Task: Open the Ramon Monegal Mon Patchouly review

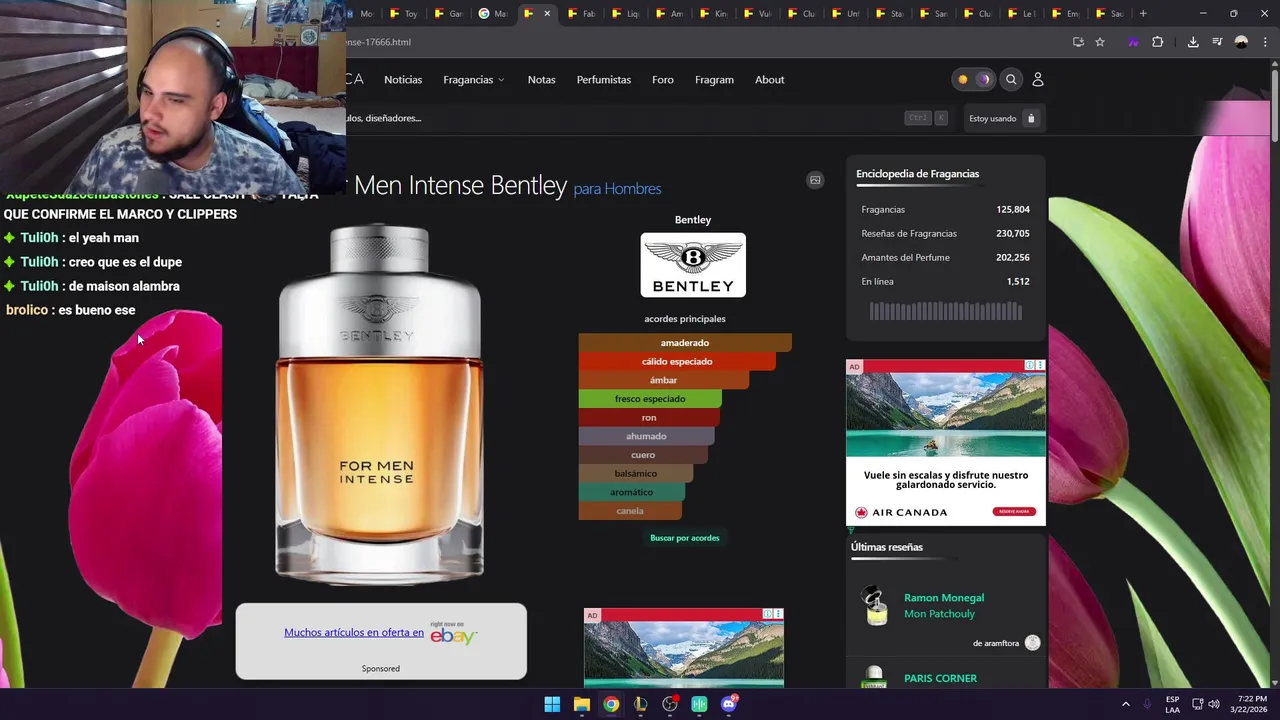Action: [944, 606]
